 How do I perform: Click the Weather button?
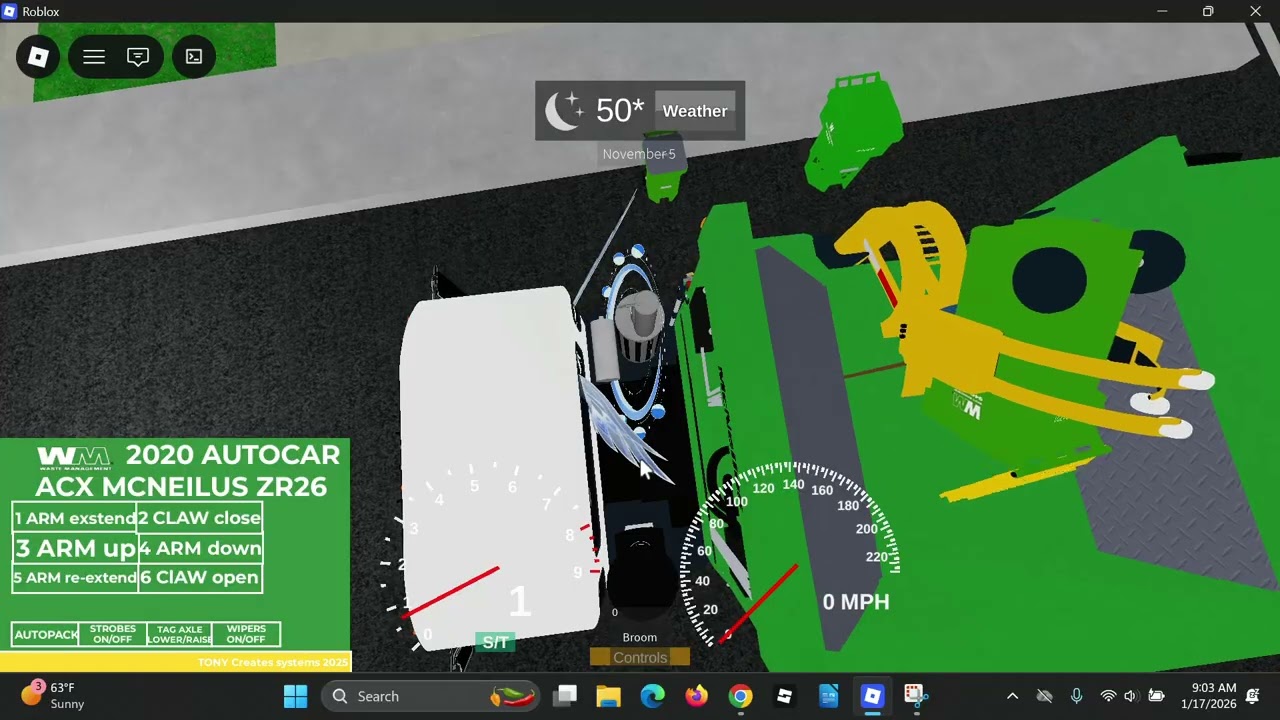[695, 111]
